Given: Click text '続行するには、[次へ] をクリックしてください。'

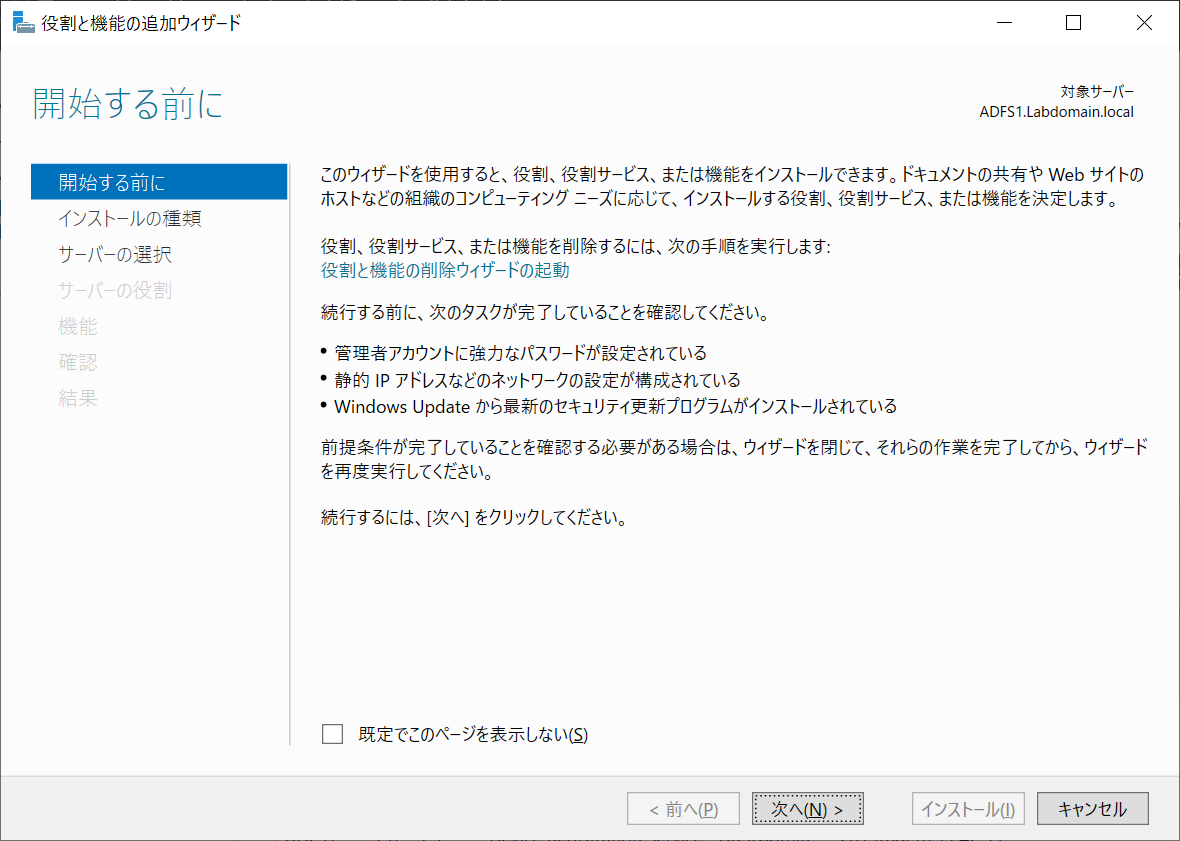Looking at the screenshot, I should click(473, 518).
